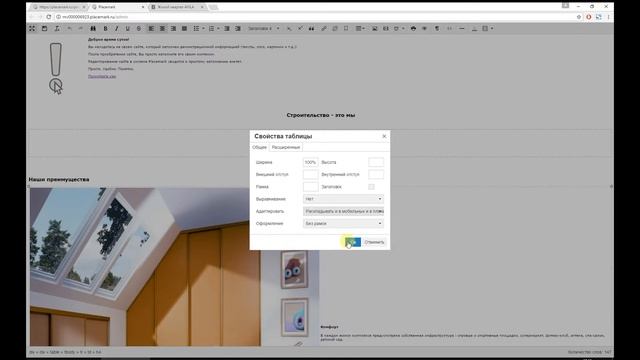Click the Opera extension icon in browser

click(589, 17)
